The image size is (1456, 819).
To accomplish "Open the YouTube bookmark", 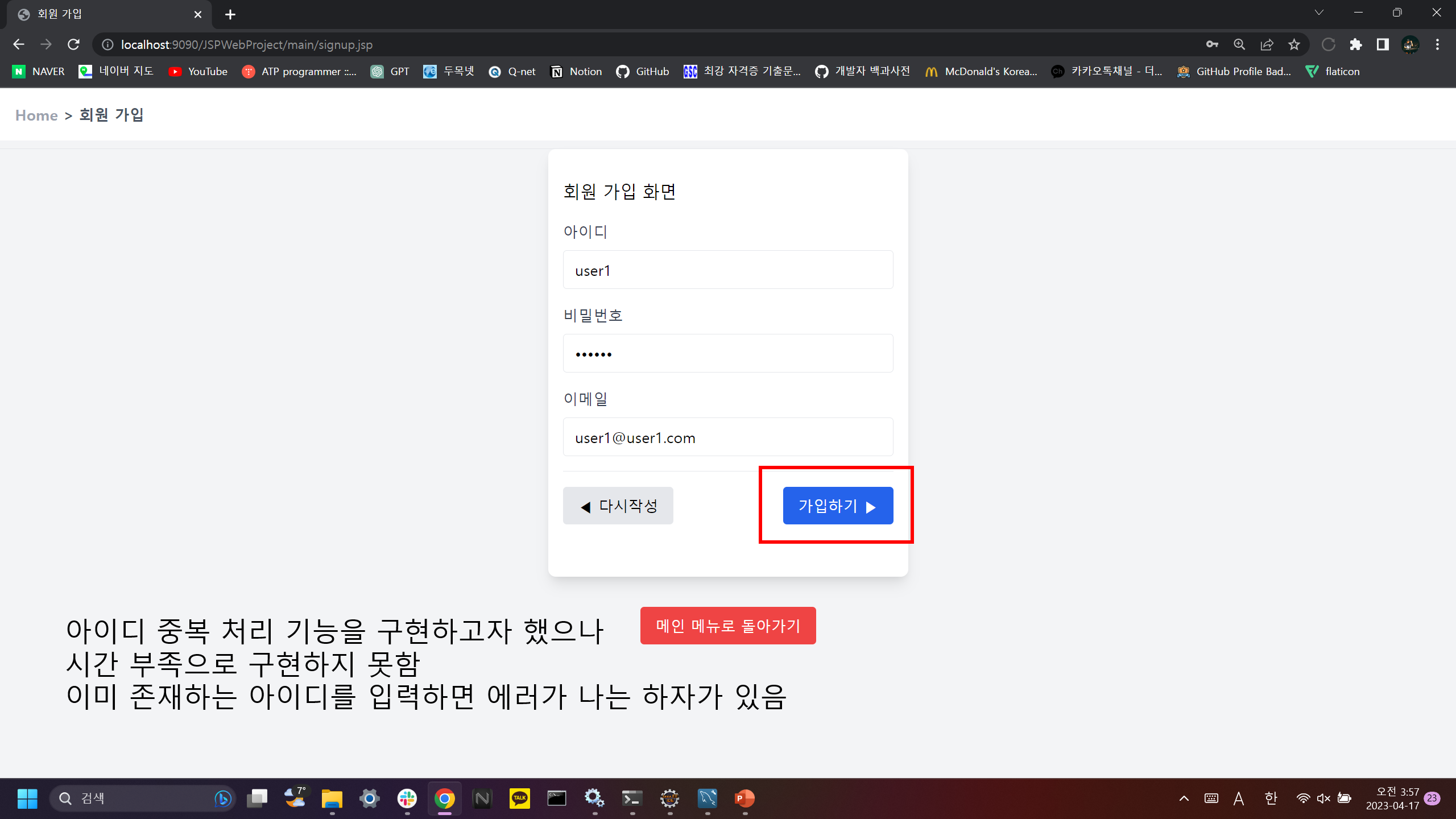I will point(197,71).
